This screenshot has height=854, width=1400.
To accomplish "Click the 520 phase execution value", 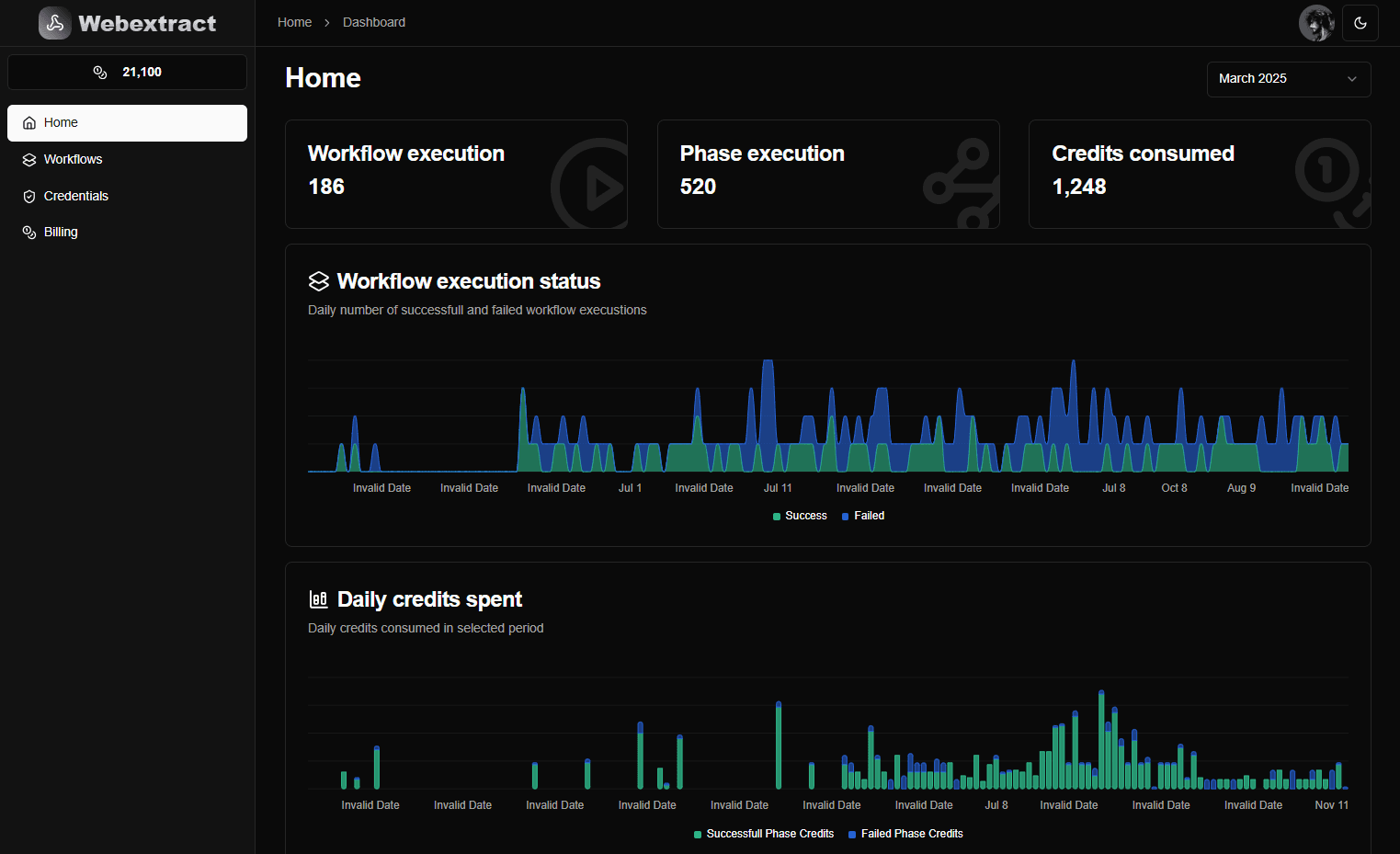I will 698,187.
